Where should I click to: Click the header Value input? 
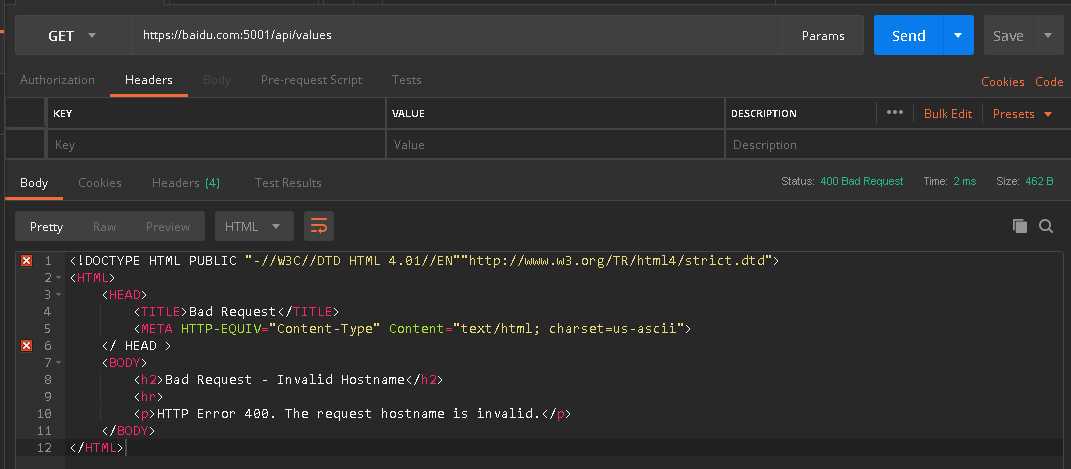pos(555,145)
